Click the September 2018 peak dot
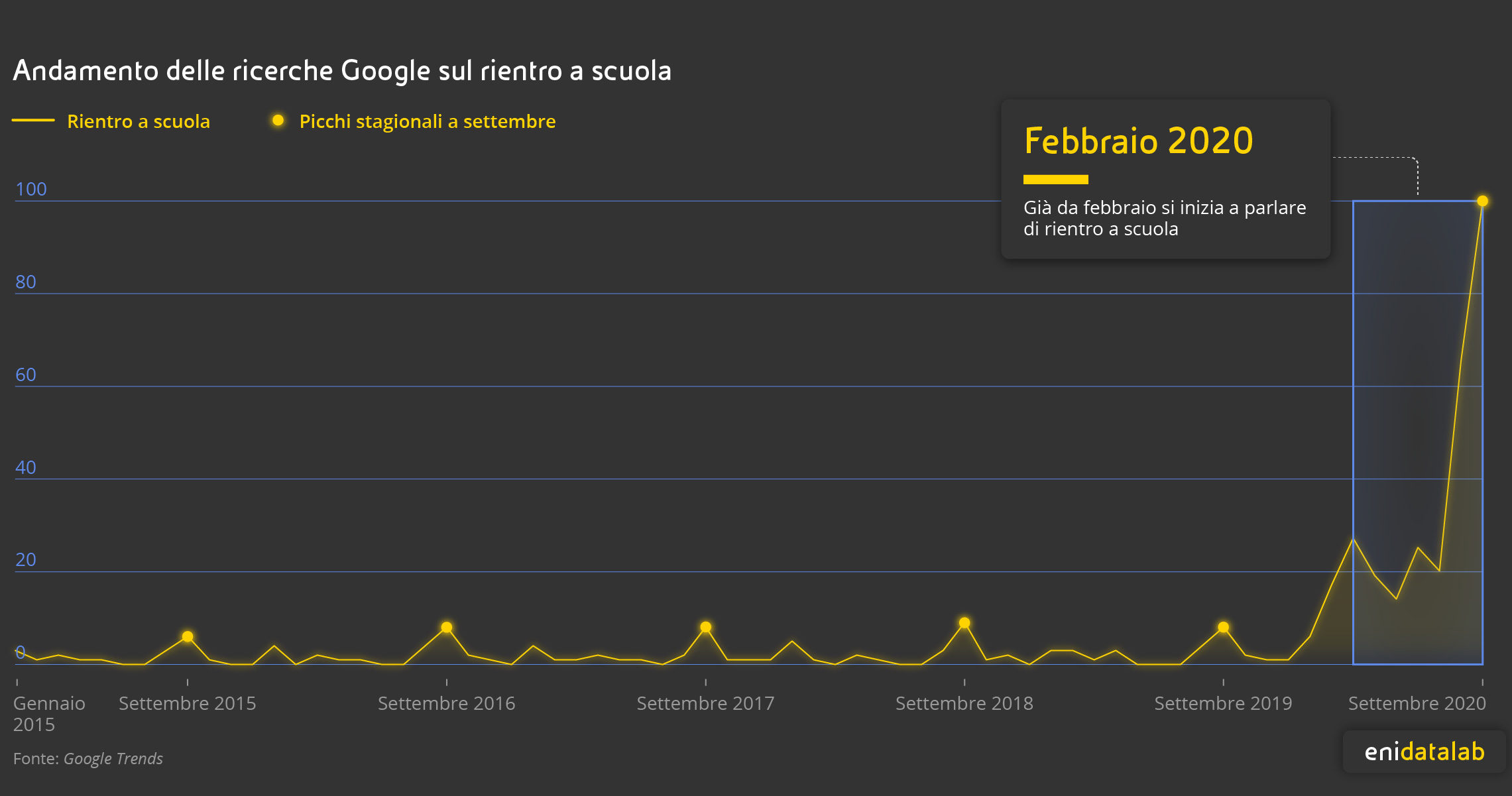This screenshot has width=1512, height=796. pos(964,622)
